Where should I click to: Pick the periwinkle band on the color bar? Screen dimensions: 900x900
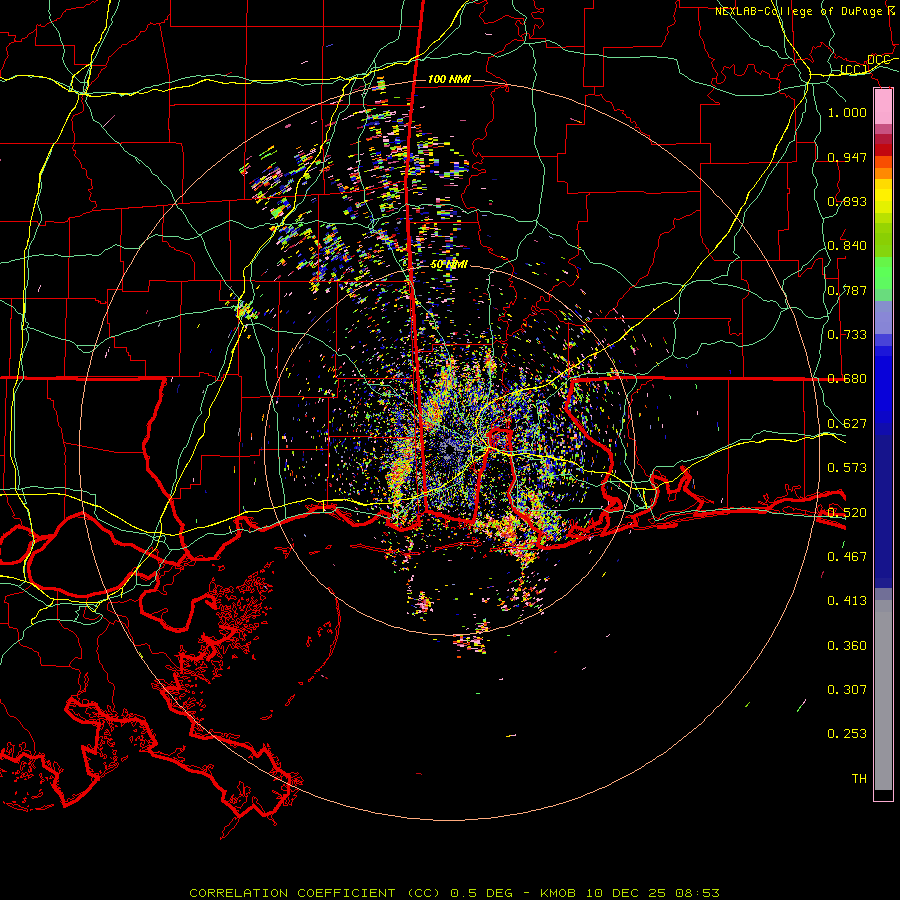pyautogui.click(x=883, y=317)
